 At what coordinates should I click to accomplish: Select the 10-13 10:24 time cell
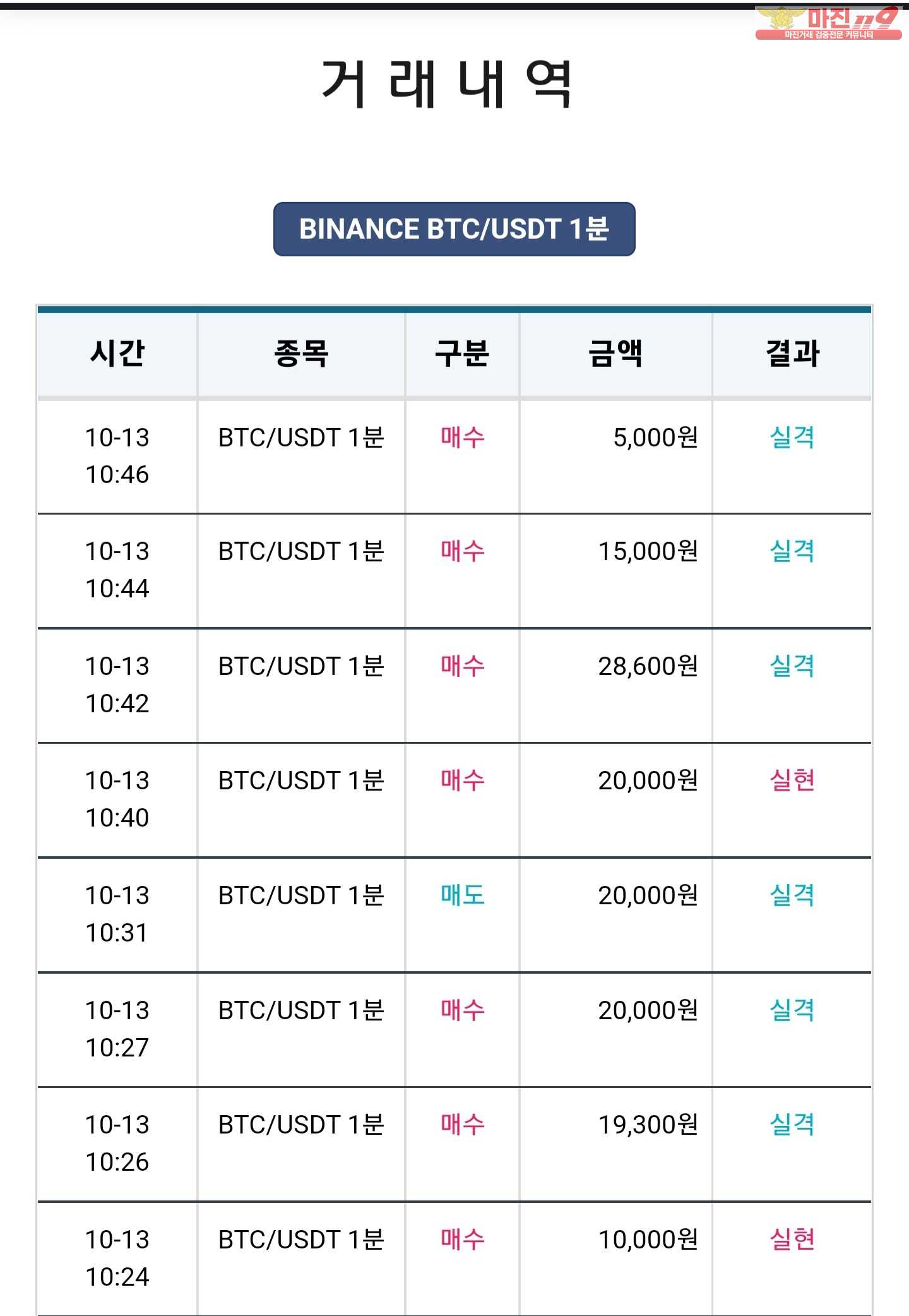(117, 1258)
